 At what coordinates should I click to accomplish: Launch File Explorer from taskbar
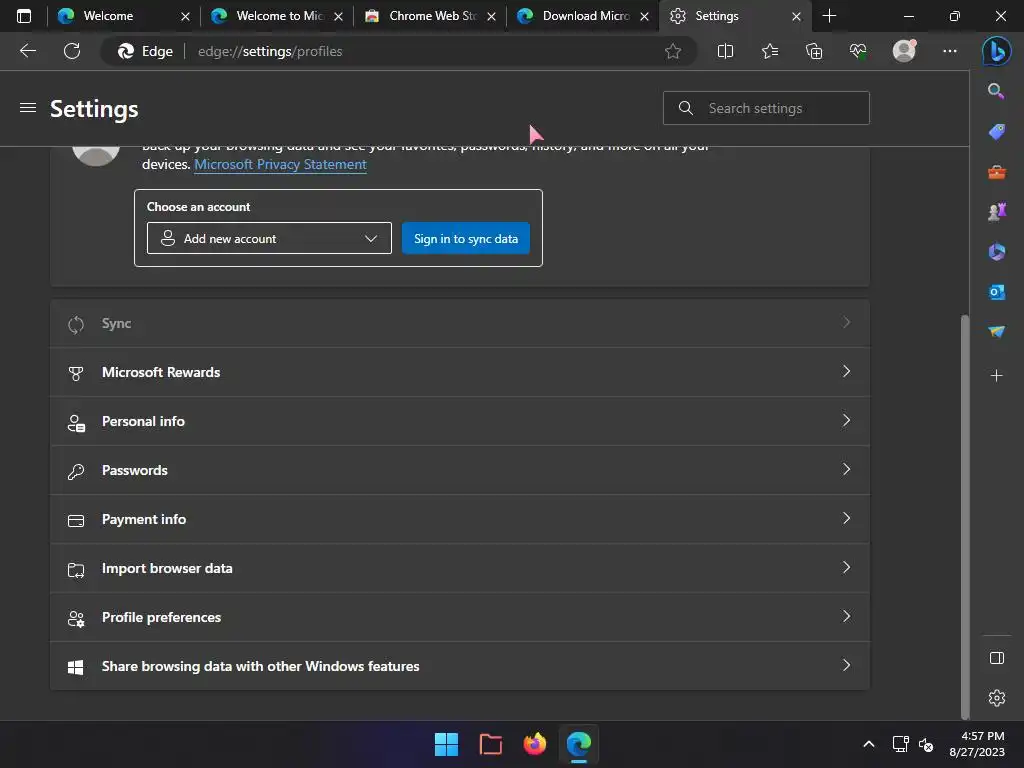coord(490,744)
